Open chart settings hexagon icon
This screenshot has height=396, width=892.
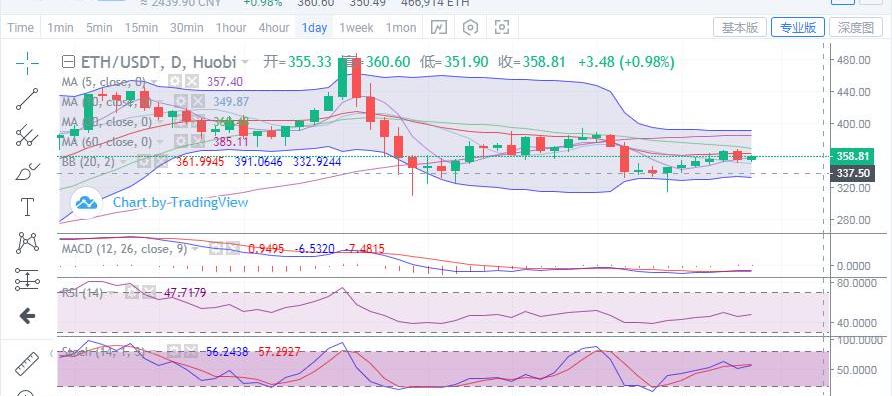click(x=470, y=27)
